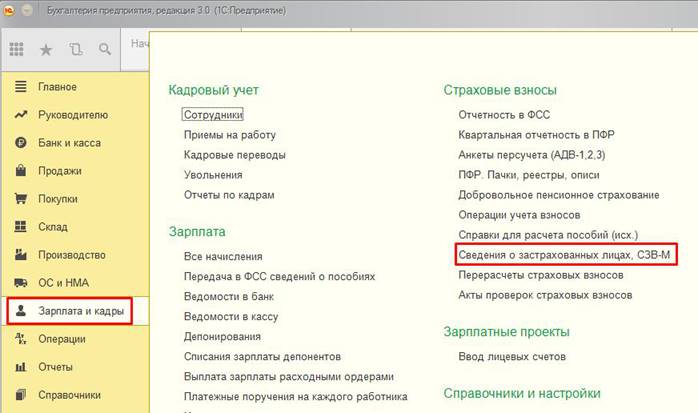
Task: Click the cart icon for Покупки
Action: click(19, 199)
